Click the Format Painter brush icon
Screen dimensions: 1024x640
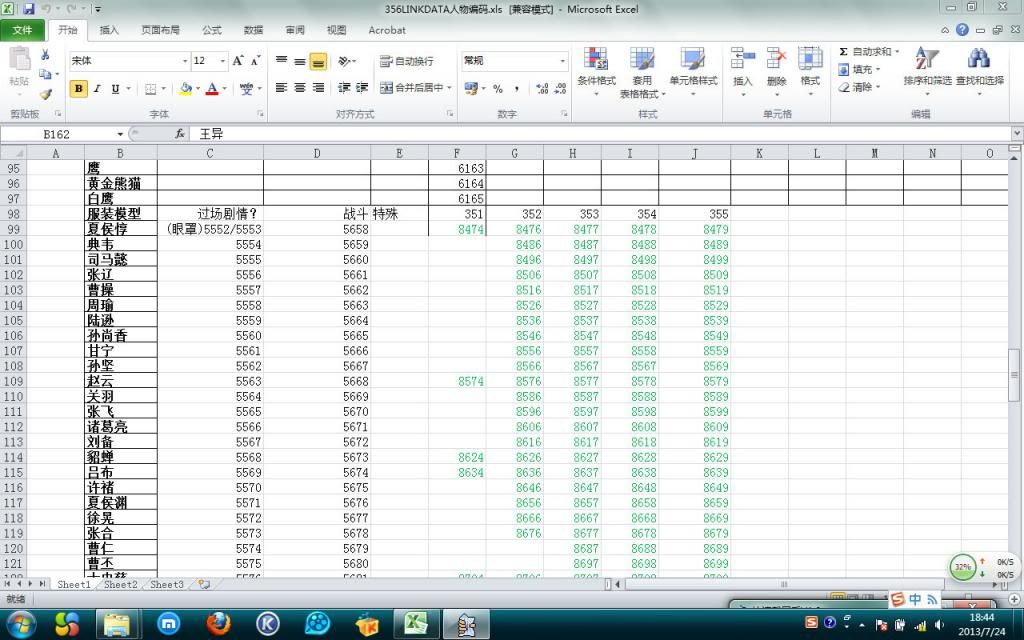pos(45,93)
